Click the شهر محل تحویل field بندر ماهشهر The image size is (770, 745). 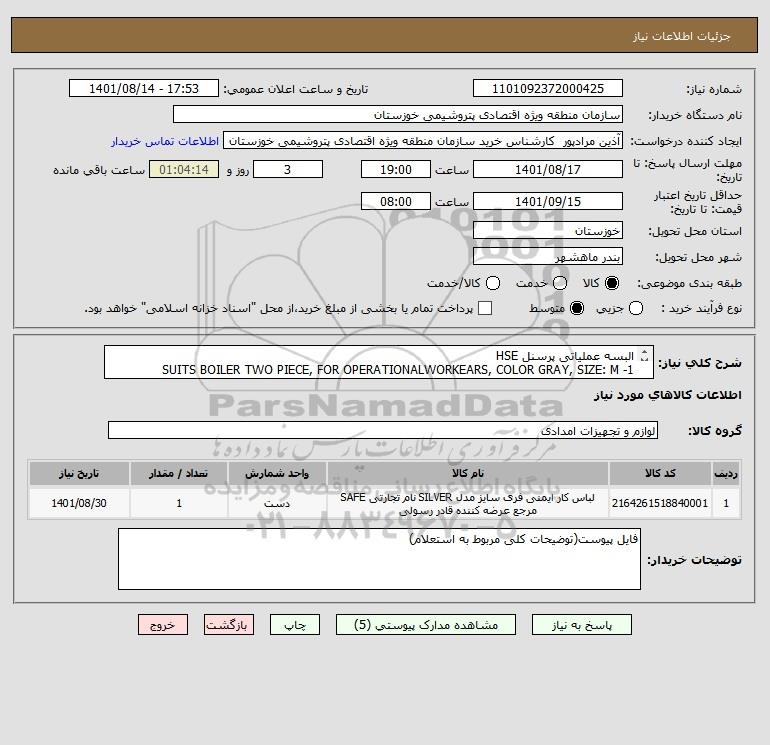548,256
